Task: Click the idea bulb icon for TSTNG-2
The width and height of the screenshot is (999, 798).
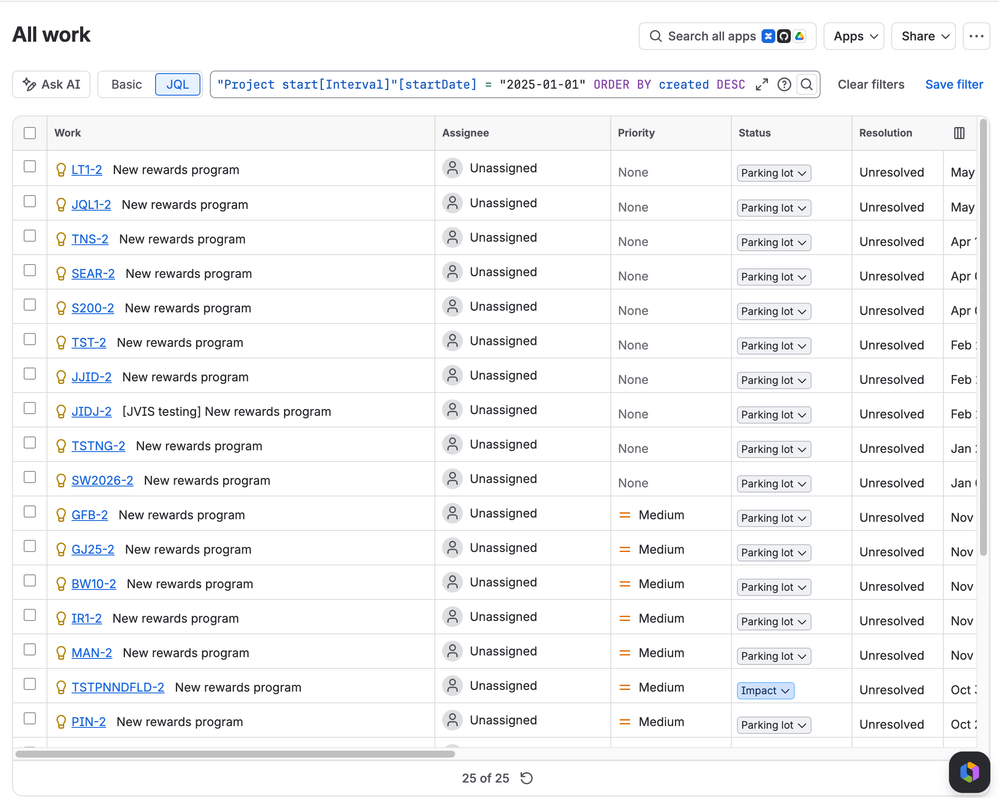Action: click(x=61, y=446)
